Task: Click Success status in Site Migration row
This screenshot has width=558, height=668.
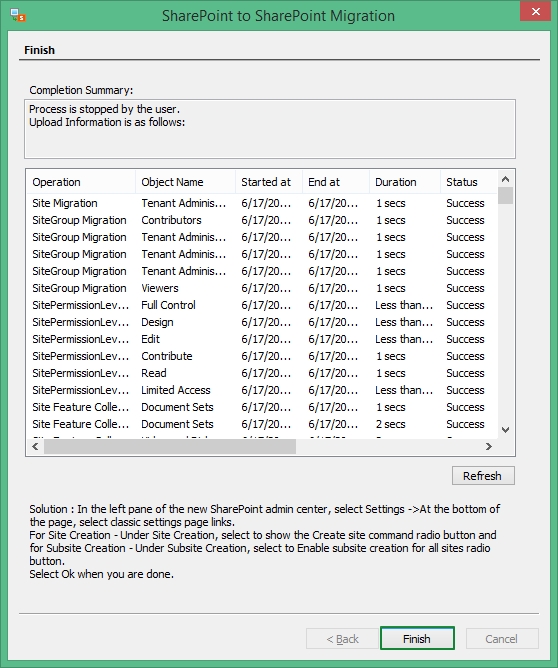Action: [x=465, y=203]
